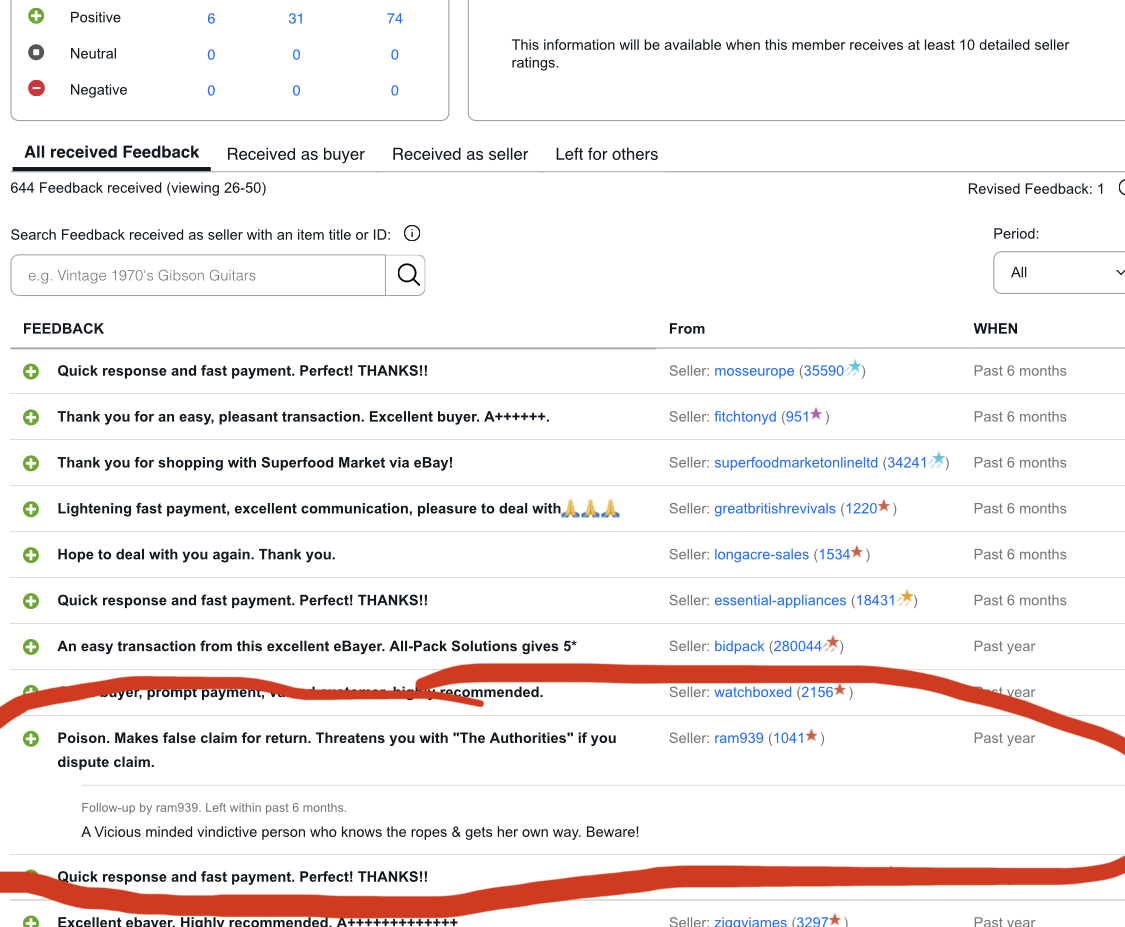Switch to Received as seller tab

pos(460,154)
